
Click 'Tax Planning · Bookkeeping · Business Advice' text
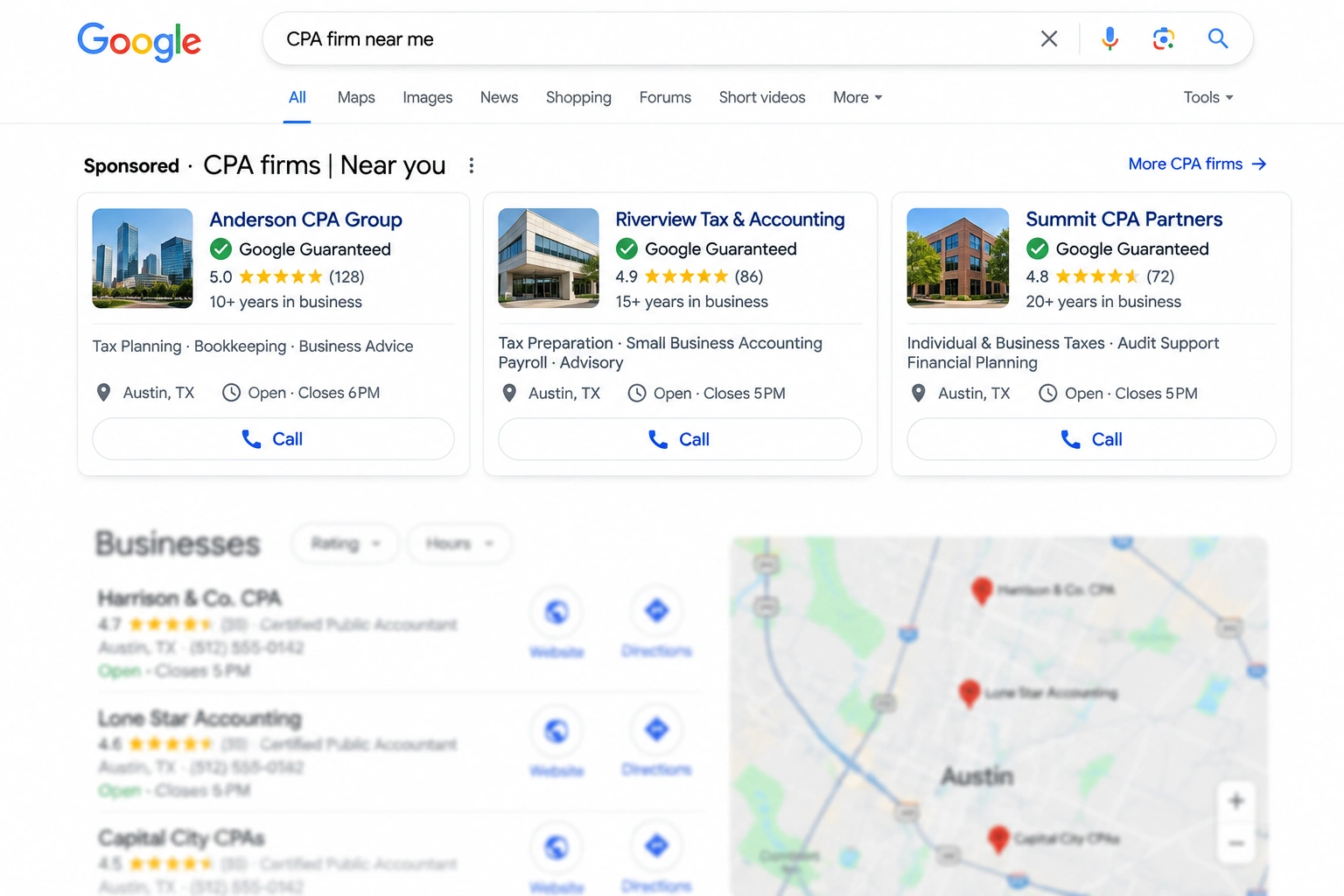click(253, 346)
